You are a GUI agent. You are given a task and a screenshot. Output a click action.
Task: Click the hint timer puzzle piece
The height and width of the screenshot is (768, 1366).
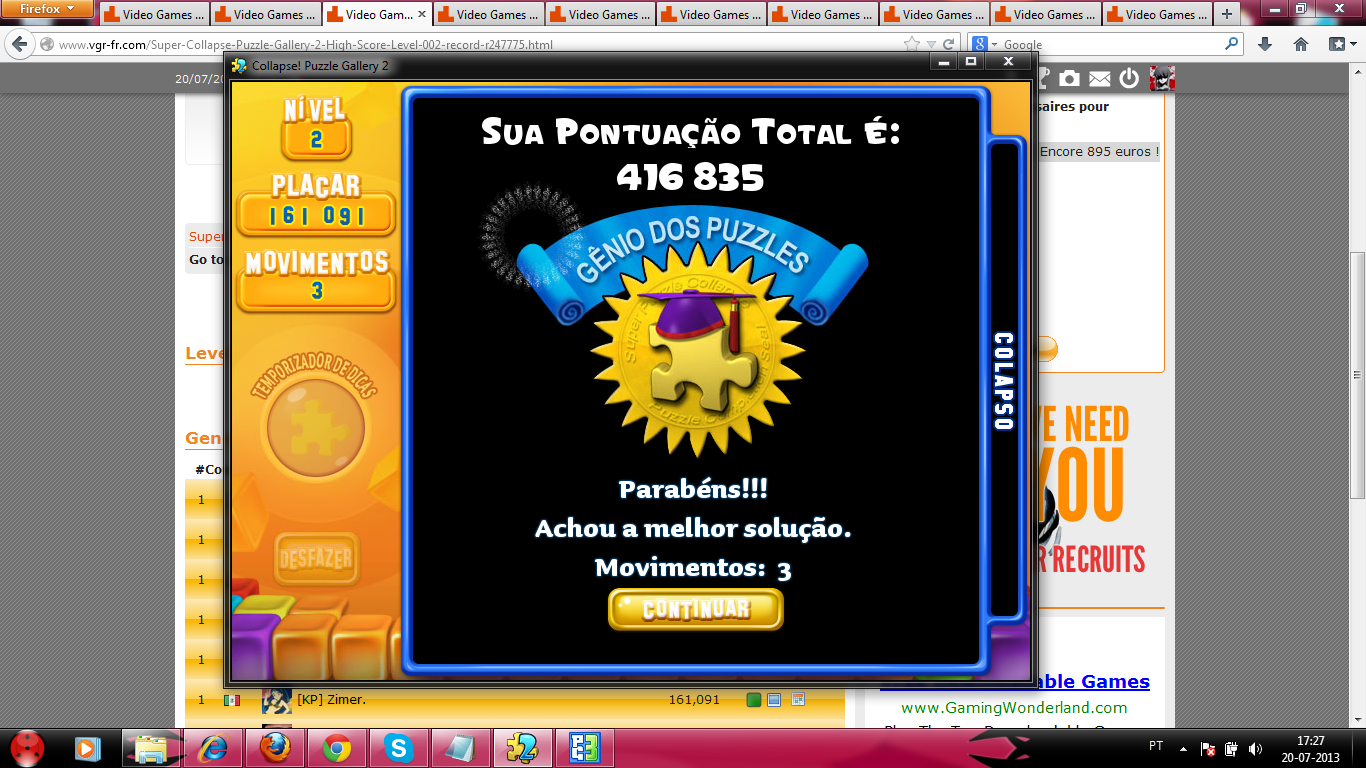point(315,428)
